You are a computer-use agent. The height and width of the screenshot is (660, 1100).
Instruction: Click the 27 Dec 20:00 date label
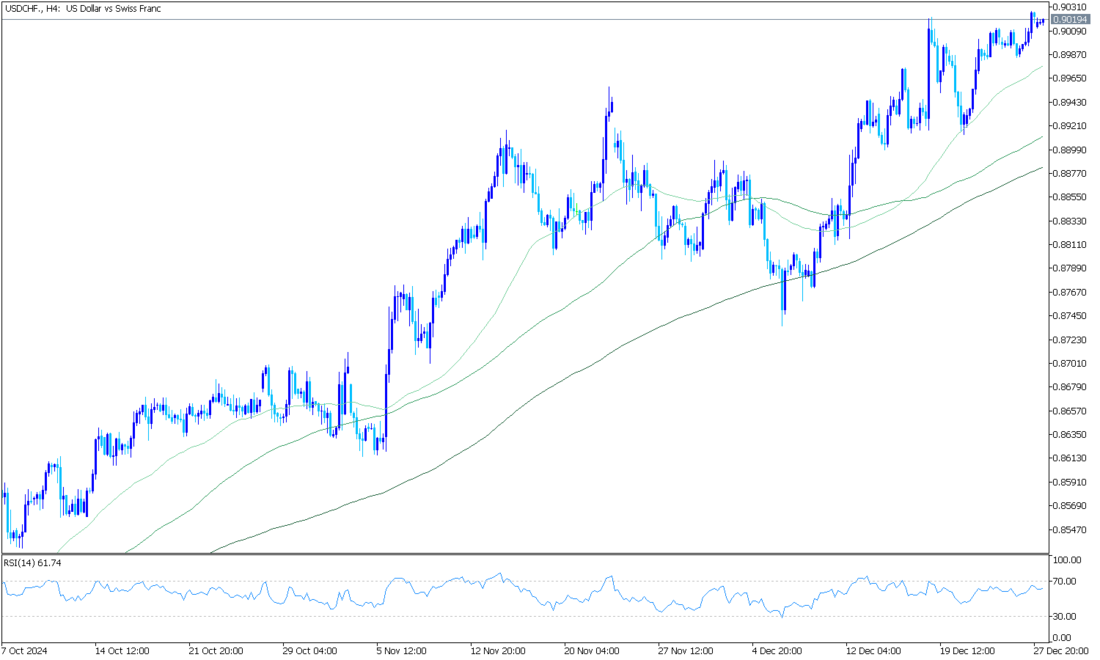1062,651
